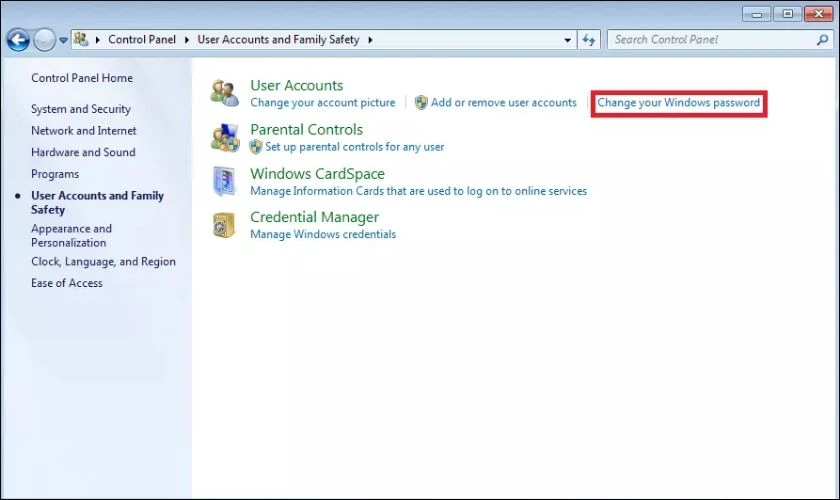Viewport: 840px width, 500px height.
Task: Close the Control Panel window
Action: point(819,14)
